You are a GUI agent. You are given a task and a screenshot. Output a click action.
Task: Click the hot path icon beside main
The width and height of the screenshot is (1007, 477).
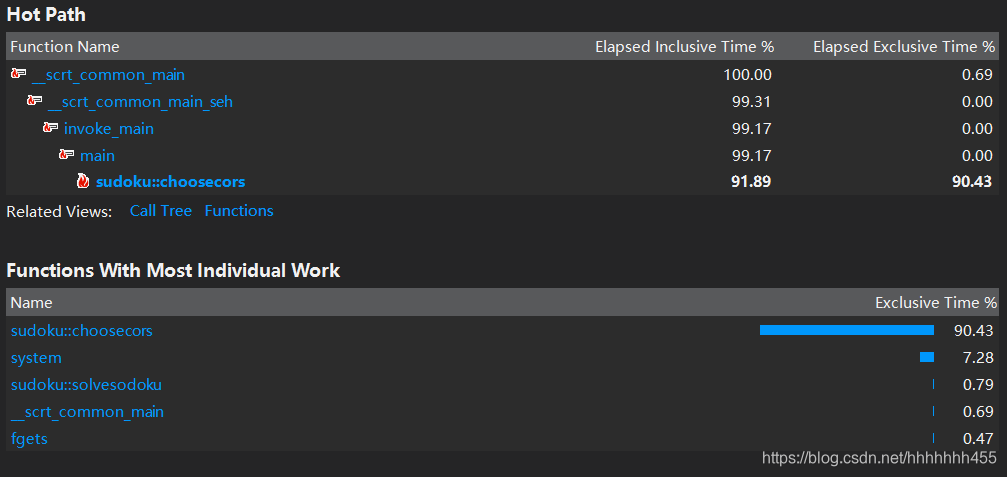click(x=67, y=155)
